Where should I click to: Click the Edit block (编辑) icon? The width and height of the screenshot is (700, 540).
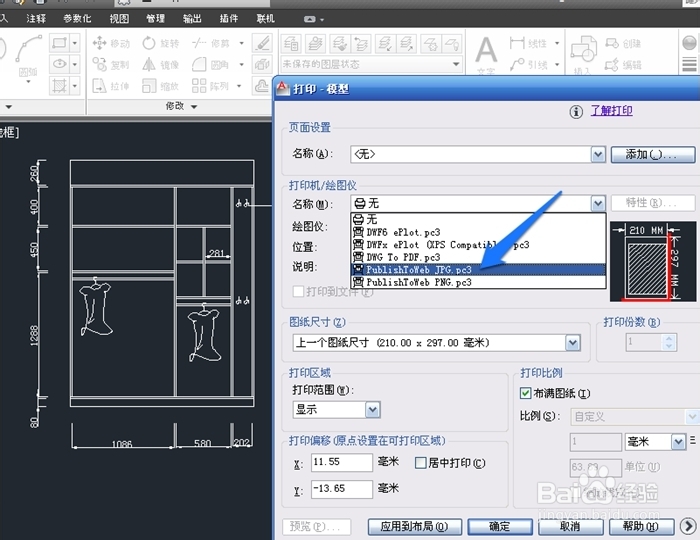623,65
